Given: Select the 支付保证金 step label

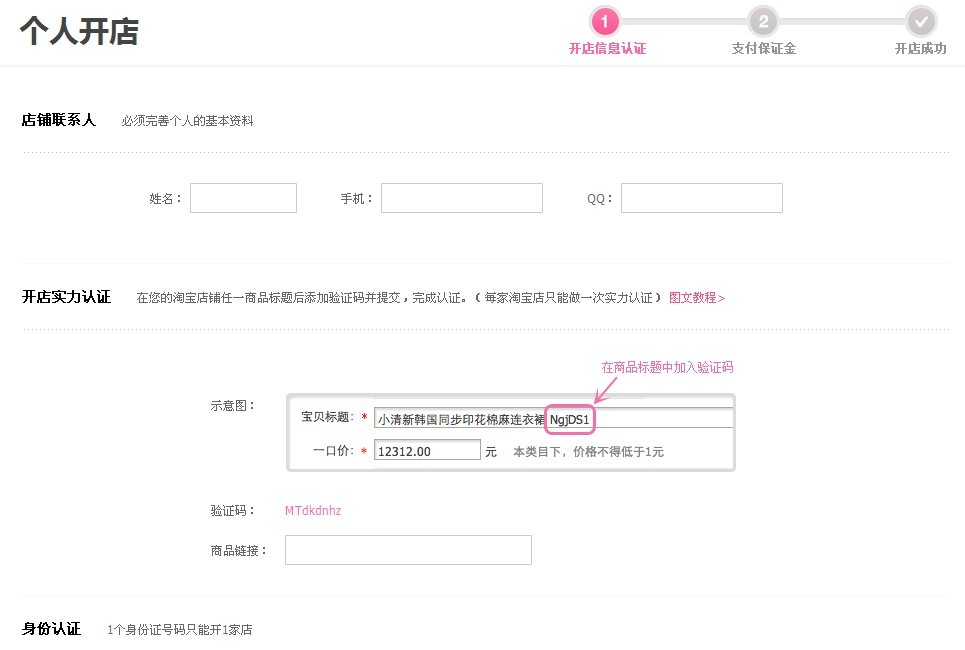Looking at the screenshot, I should tap(763, 48).
